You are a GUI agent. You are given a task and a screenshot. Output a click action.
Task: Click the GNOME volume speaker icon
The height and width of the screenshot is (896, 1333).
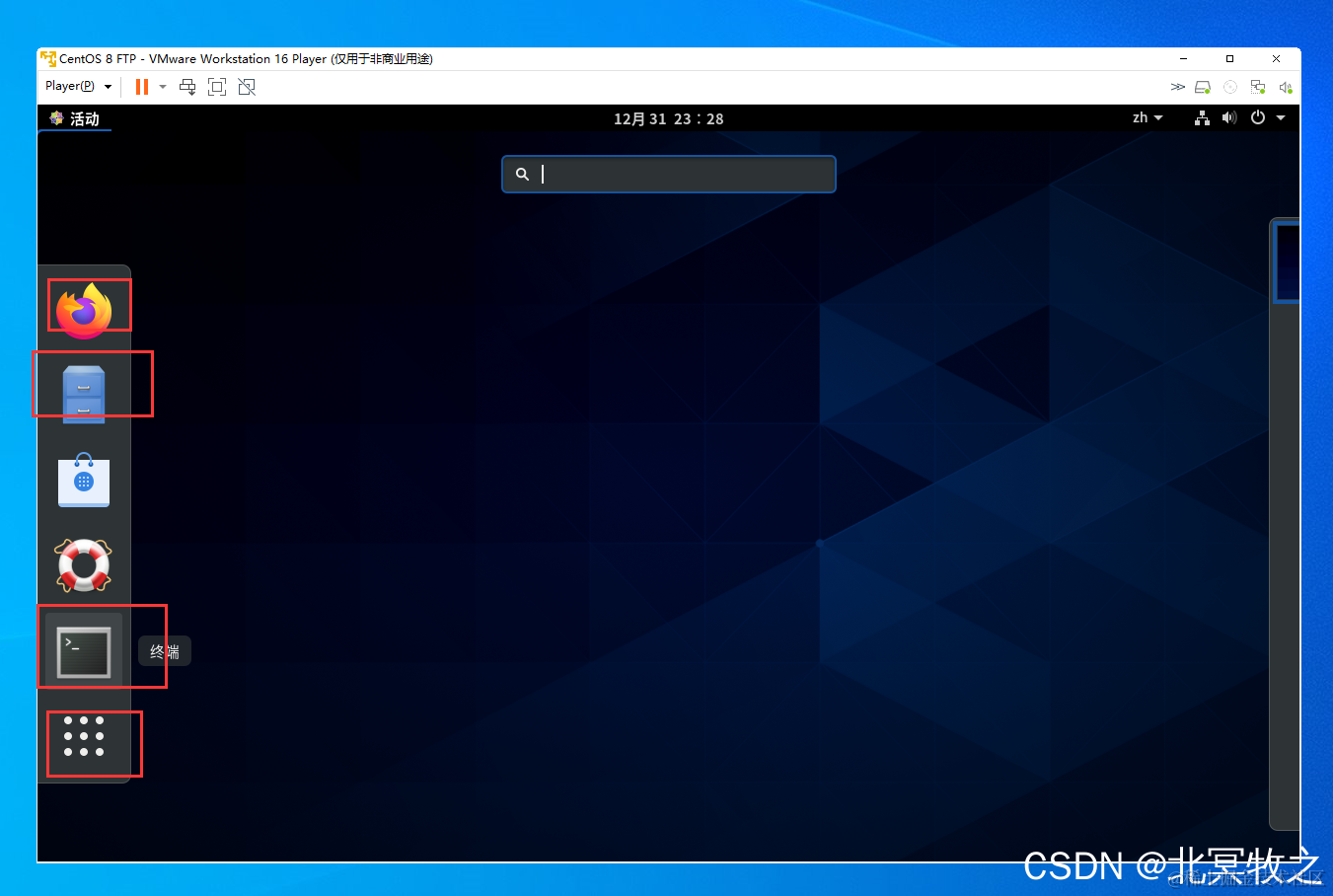(x=1228, y=117)
